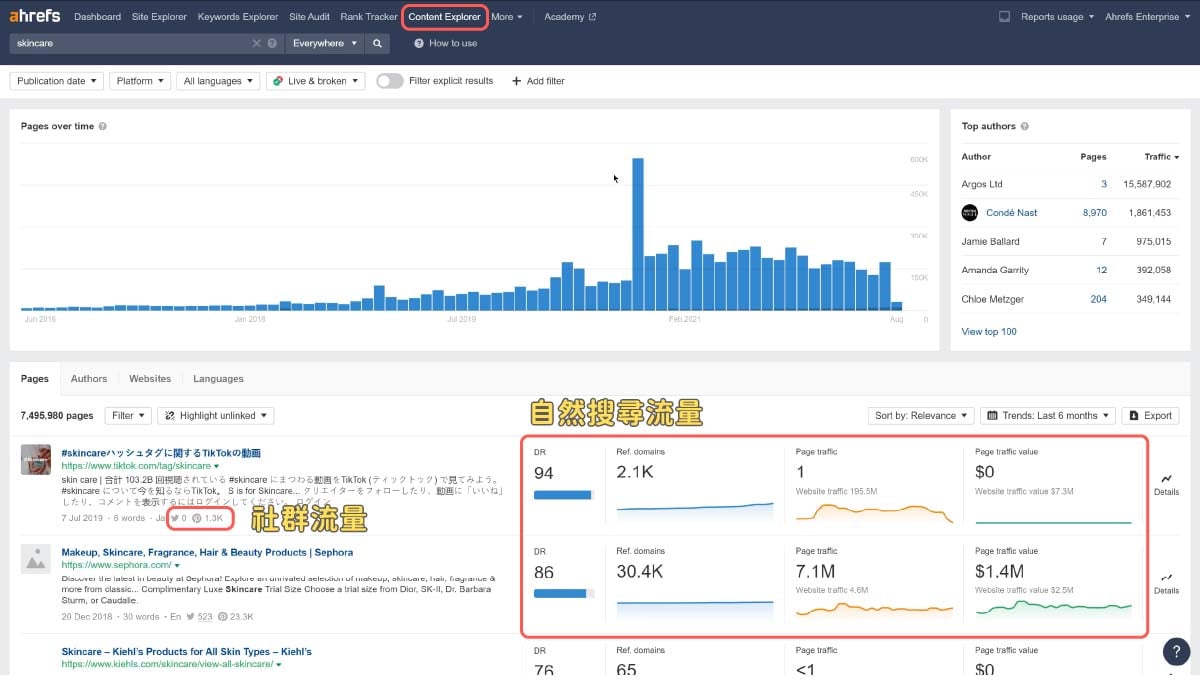This screenshot has width=1200, height=680.
Task: Open Rank Tracker
Action: pyautogui.click(x=368, y=16)
